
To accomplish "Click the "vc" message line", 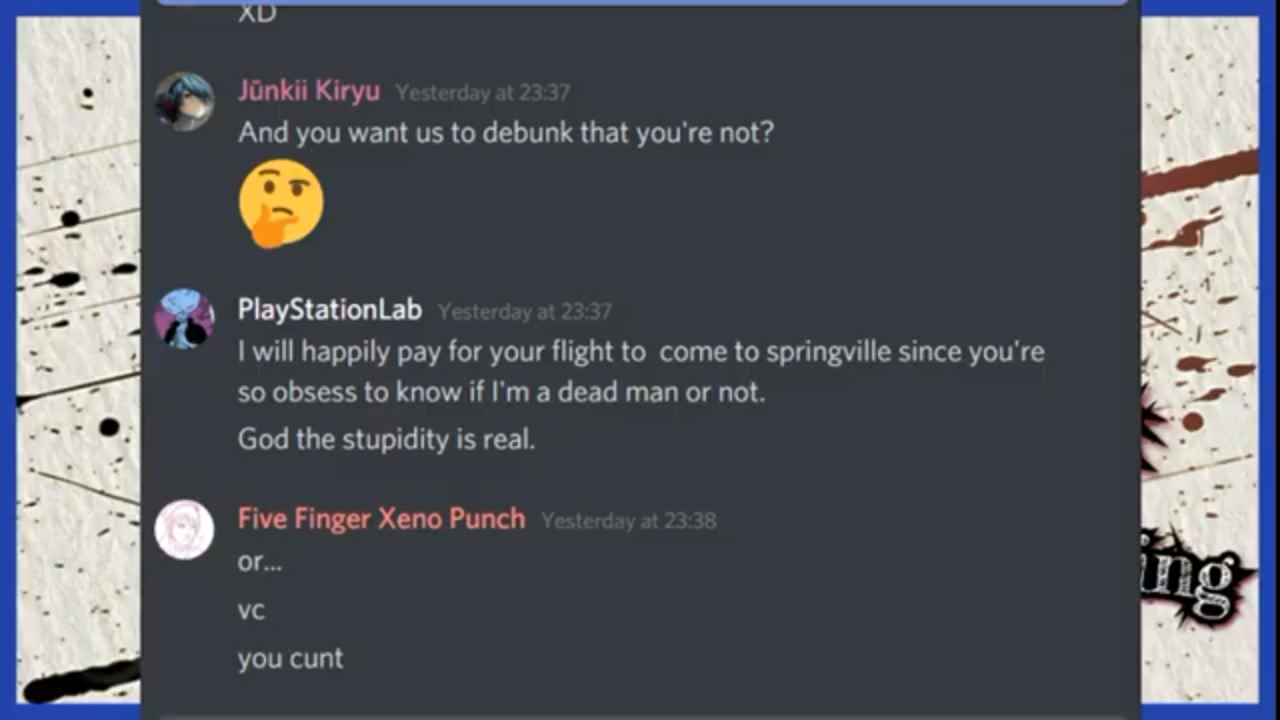I will (251, 610).
